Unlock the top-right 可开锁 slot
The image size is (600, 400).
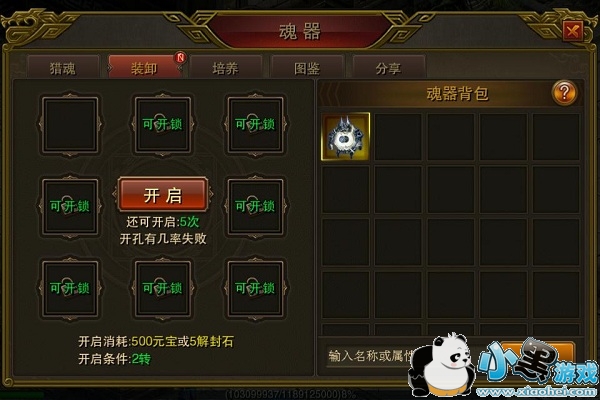coord(255,124)
